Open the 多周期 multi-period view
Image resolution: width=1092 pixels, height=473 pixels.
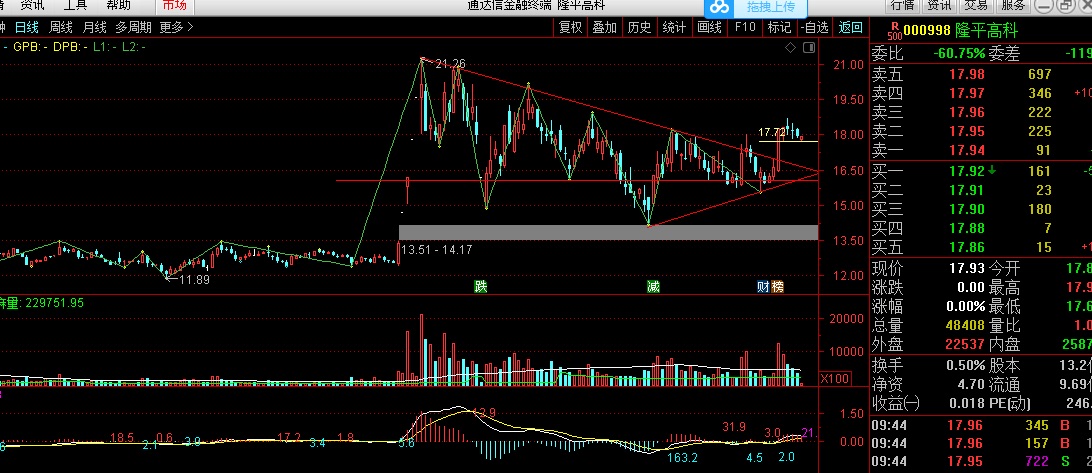(x=133, y=27)
